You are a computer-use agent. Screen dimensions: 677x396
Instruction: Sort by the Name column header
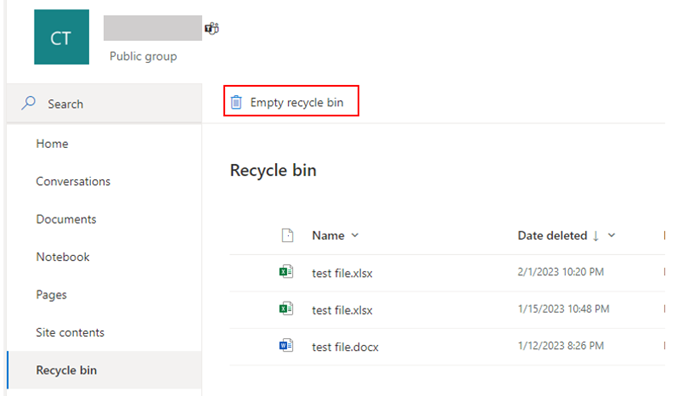[x=328, y=235]
